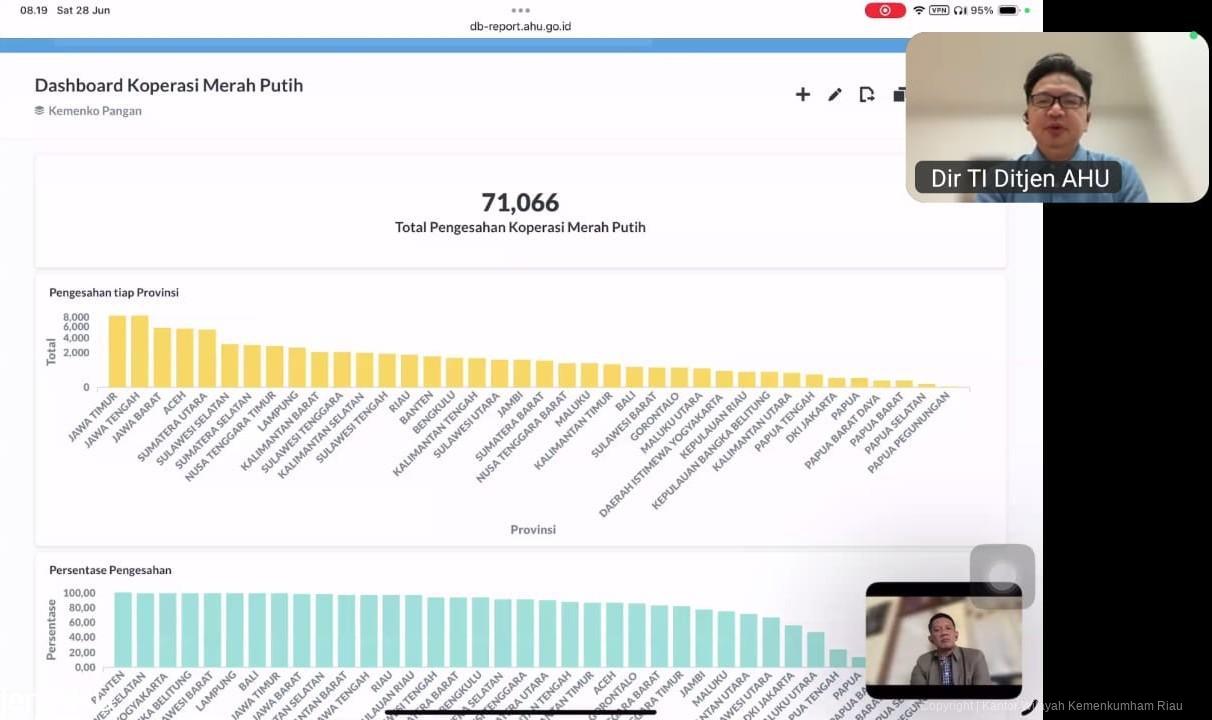This screenshot has height=720, width=1212.
Task: Click the db-report.ahu.go.id address bar
Action: [520, 27]
